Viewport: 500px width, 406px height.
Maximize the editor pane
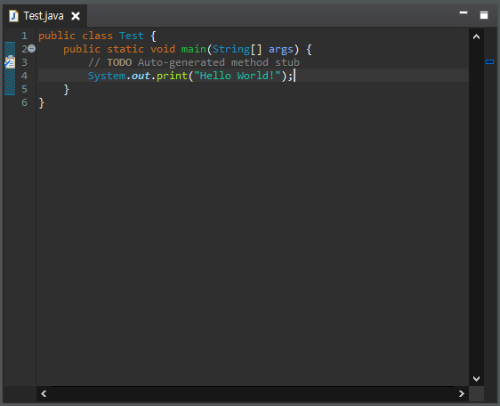coord(484,15)
